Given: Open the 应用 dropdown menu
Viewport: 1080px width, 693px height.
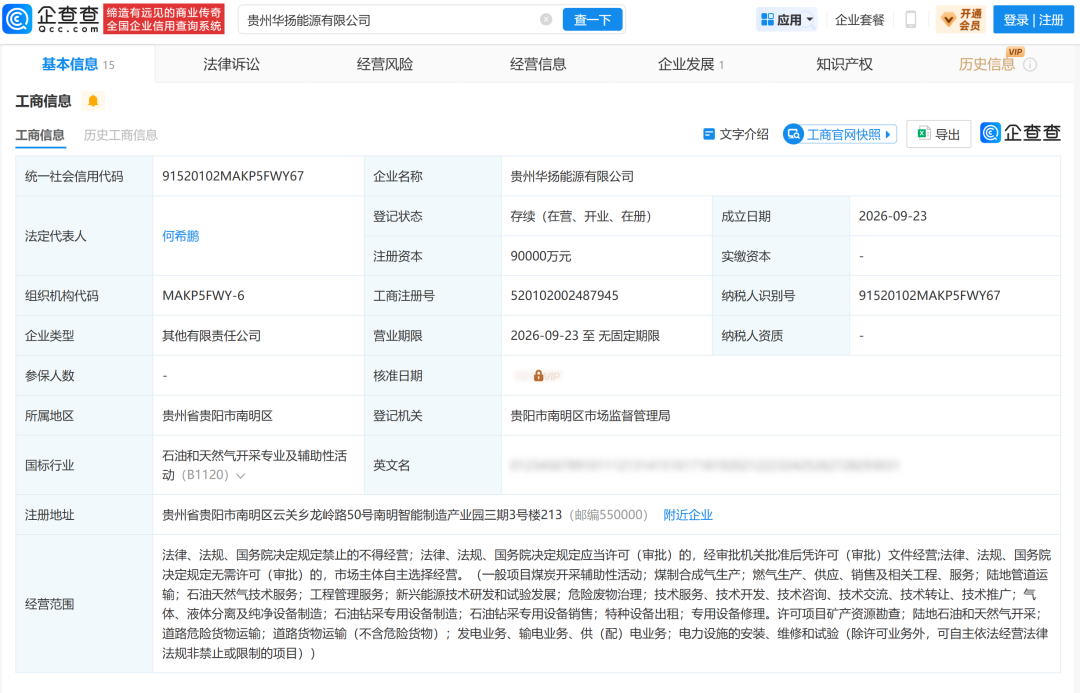Looking at the screenshot, I should (787, 19).
